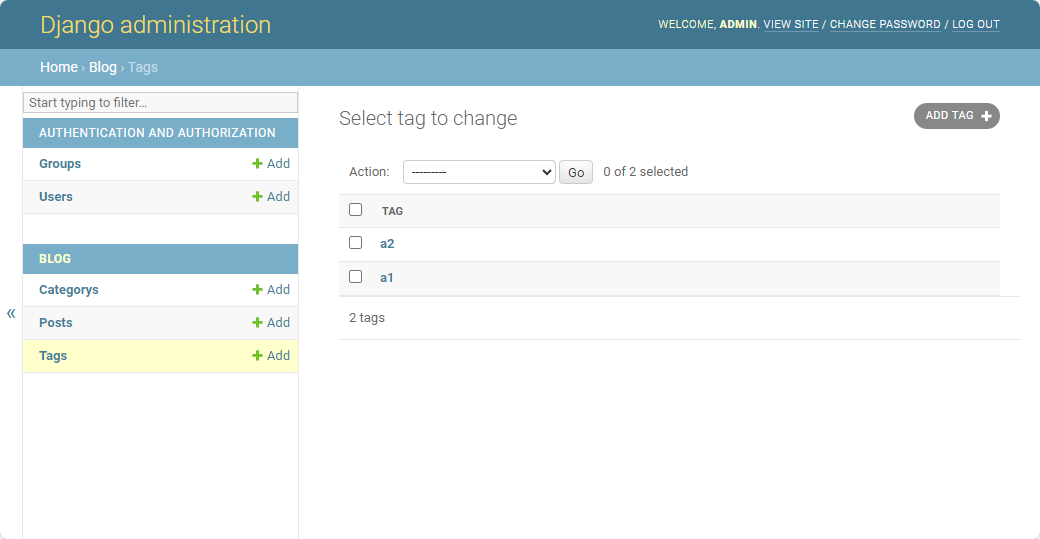Click the Tags breadcrumb text
The image size is (1040, 539).
[x=143, y=67]
